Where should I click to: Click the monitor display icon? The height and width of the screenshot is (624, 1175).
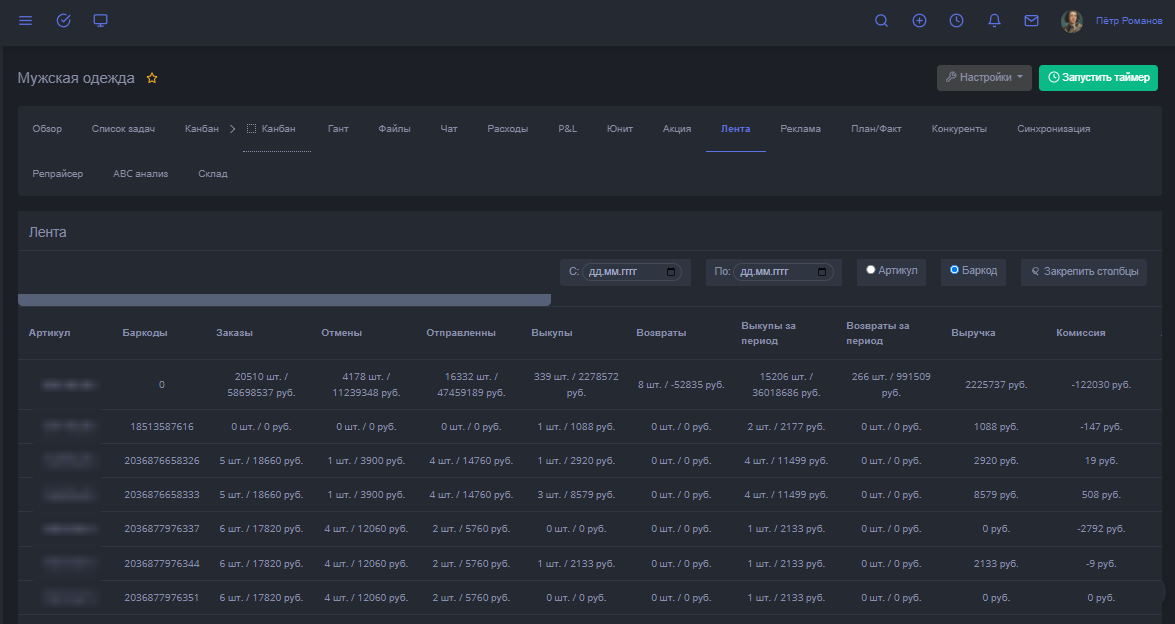pyautogui.click(x=100, y=21)
